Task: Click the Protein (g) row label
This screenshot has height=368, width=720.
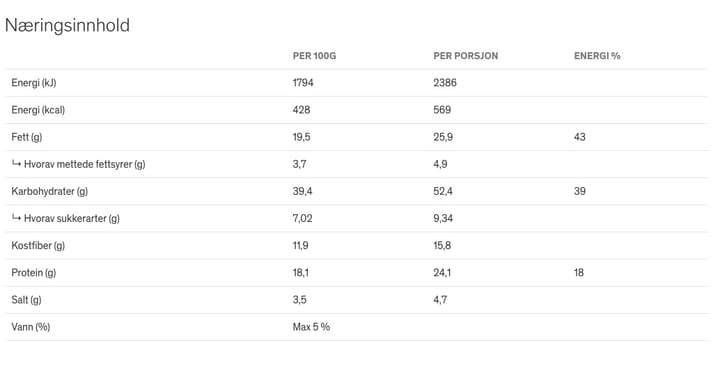Action: tap(34, 273)
